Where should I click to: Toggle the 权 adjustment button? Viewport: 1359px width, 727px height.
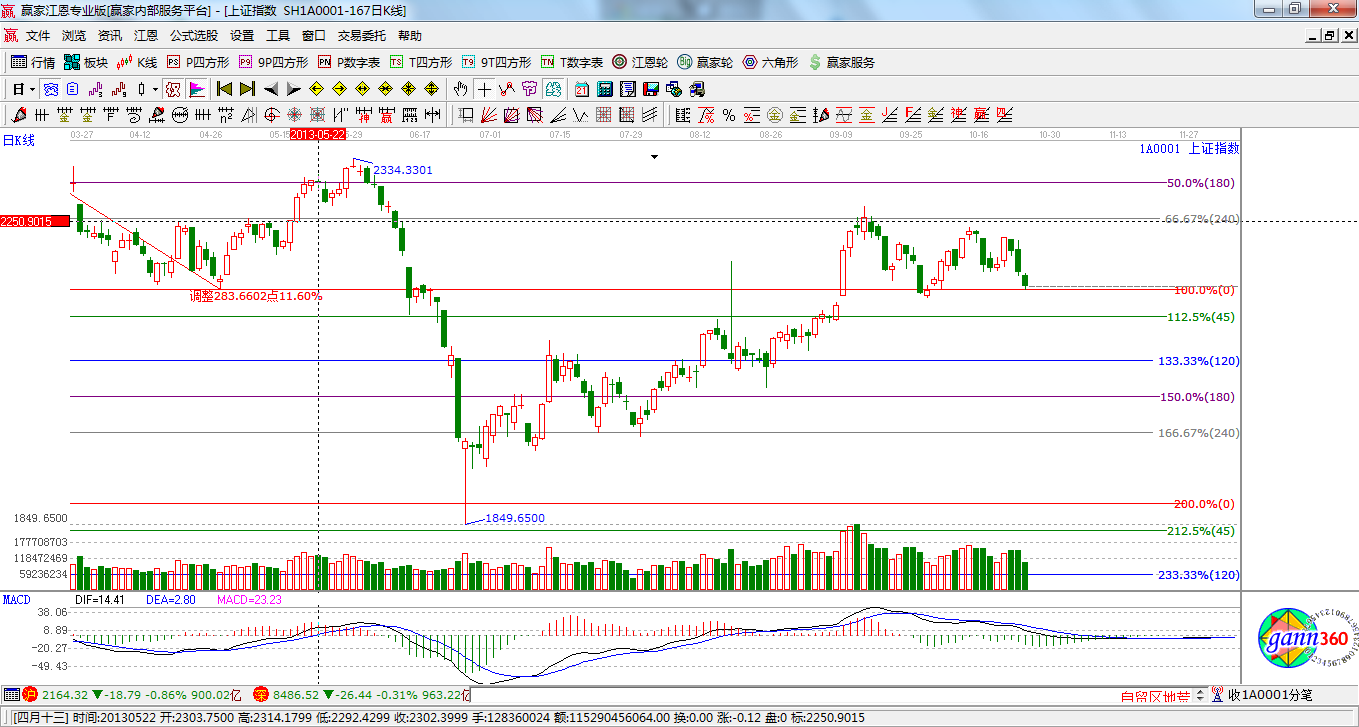coord(173,89)
